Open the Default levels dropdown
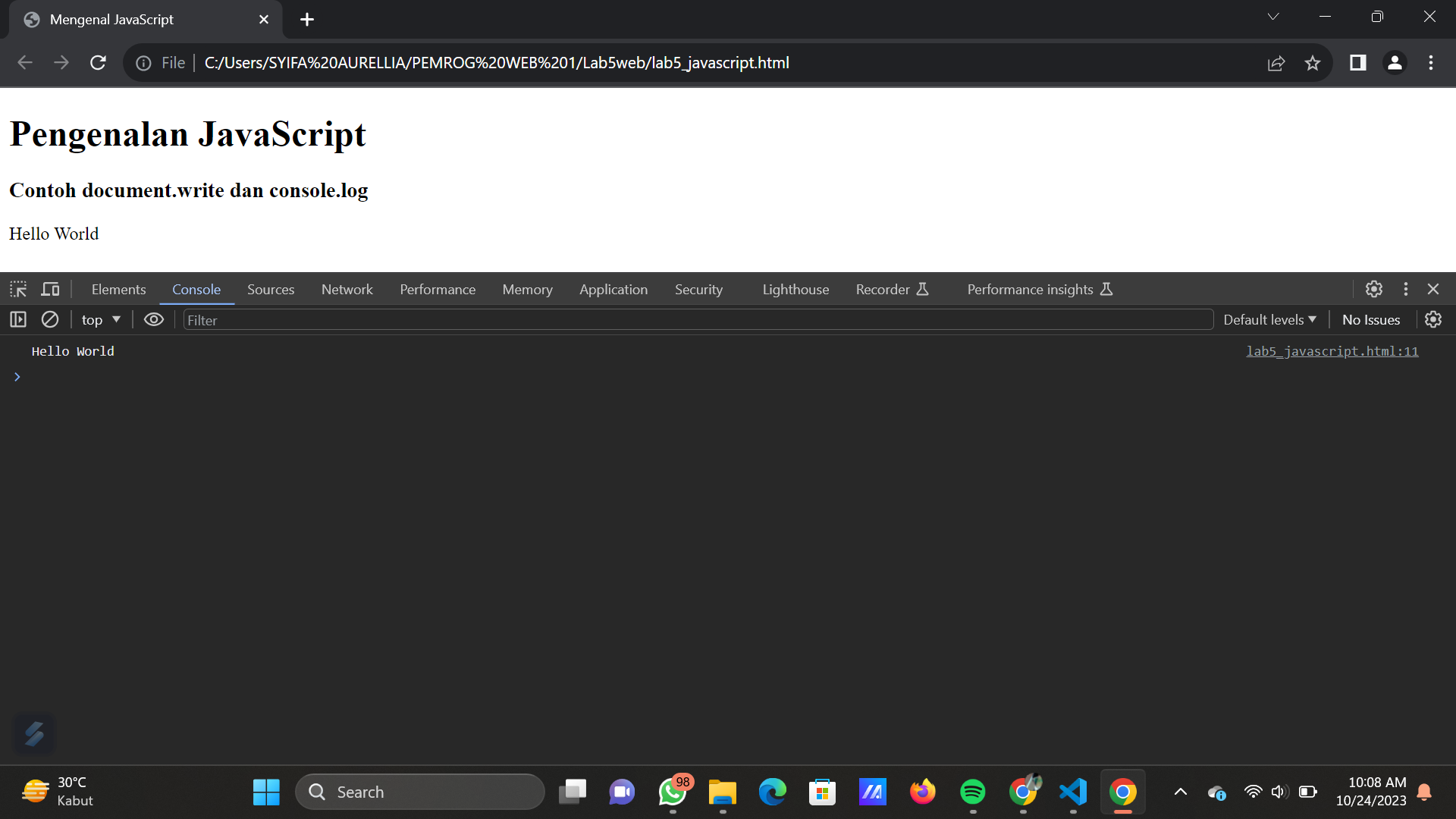The image size is (1456, 819). [1269, 319]
